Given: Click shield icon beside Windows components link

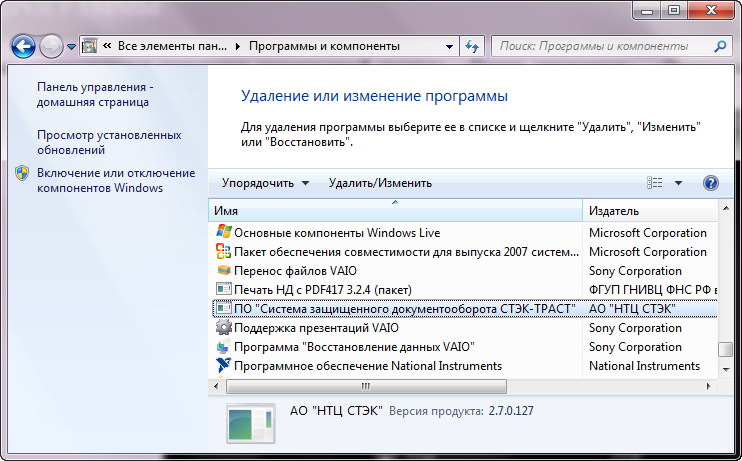Looking at the screenshot, I should coord(22,173).
